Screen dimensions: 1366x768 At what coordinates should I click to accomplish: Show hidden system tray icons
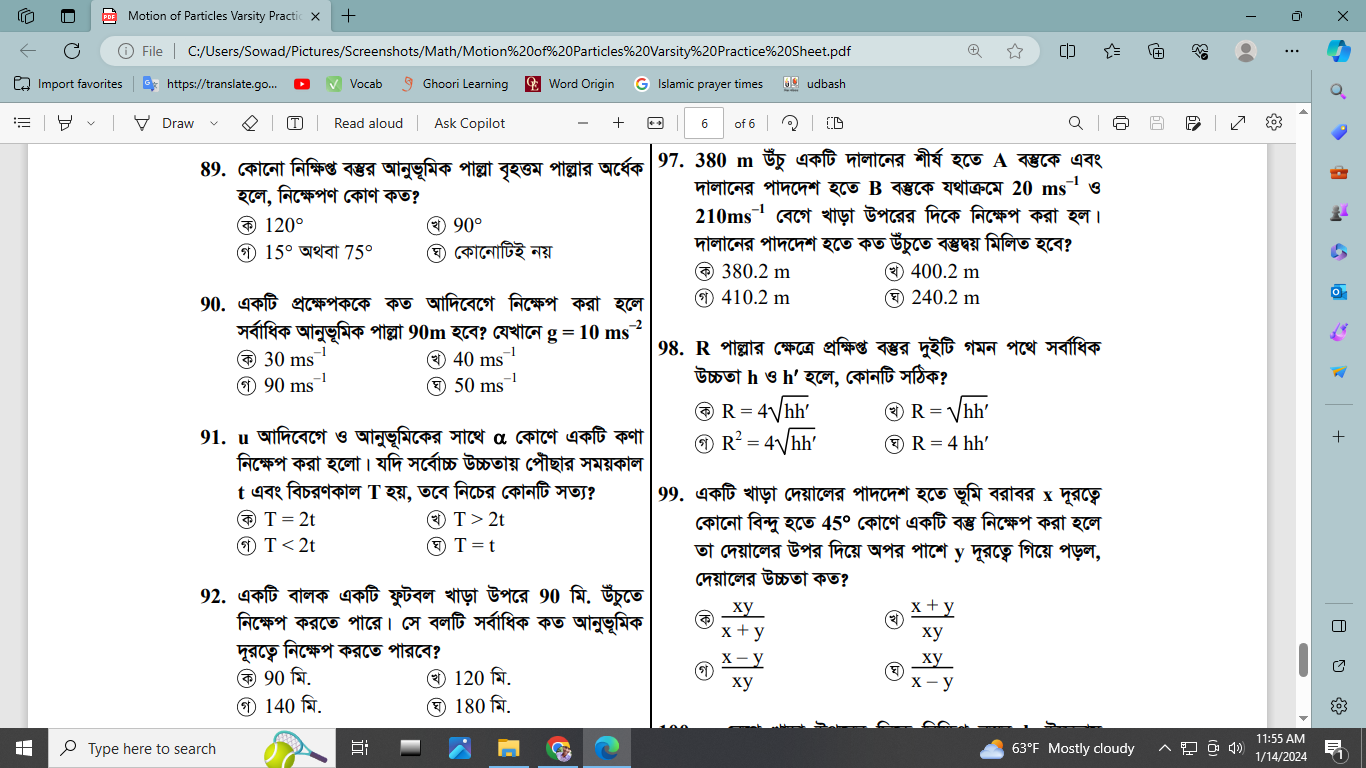(1164, 748)
